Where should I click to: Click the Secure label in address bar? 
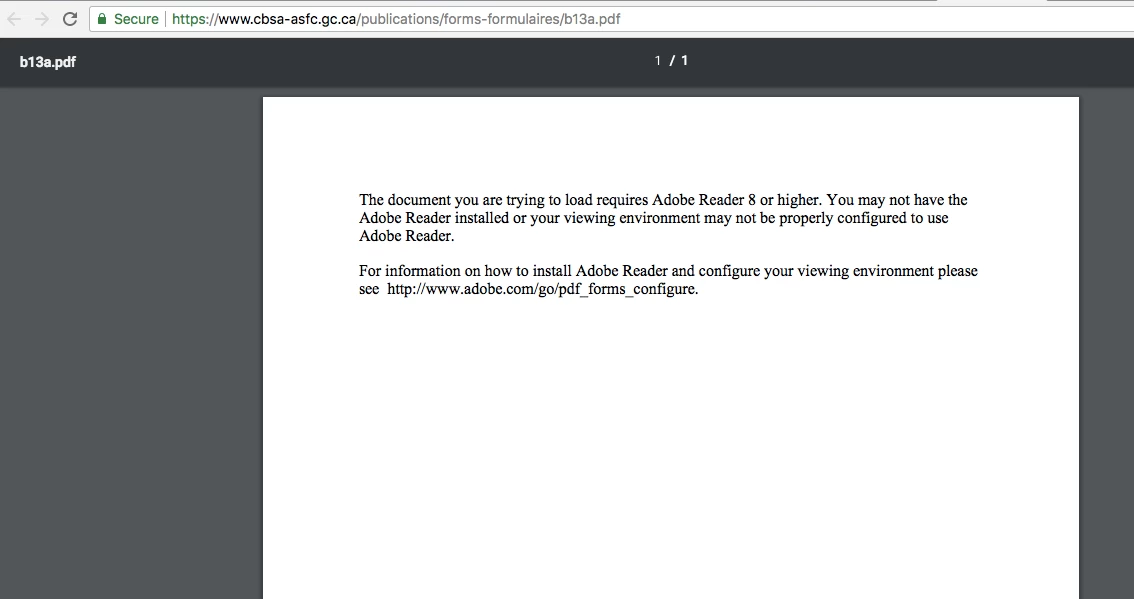pyautogui.click(x=136, y=20)
